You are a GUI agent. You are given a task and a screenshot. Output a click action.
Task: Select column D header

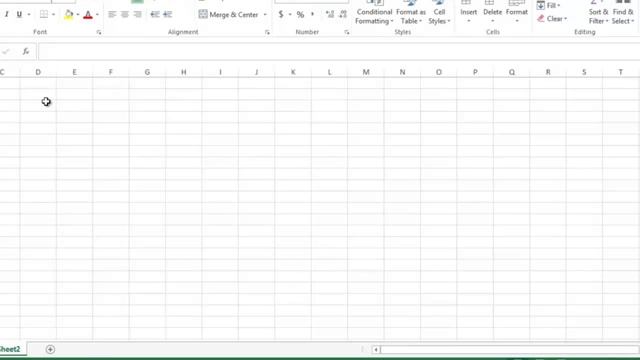(38, 72)
